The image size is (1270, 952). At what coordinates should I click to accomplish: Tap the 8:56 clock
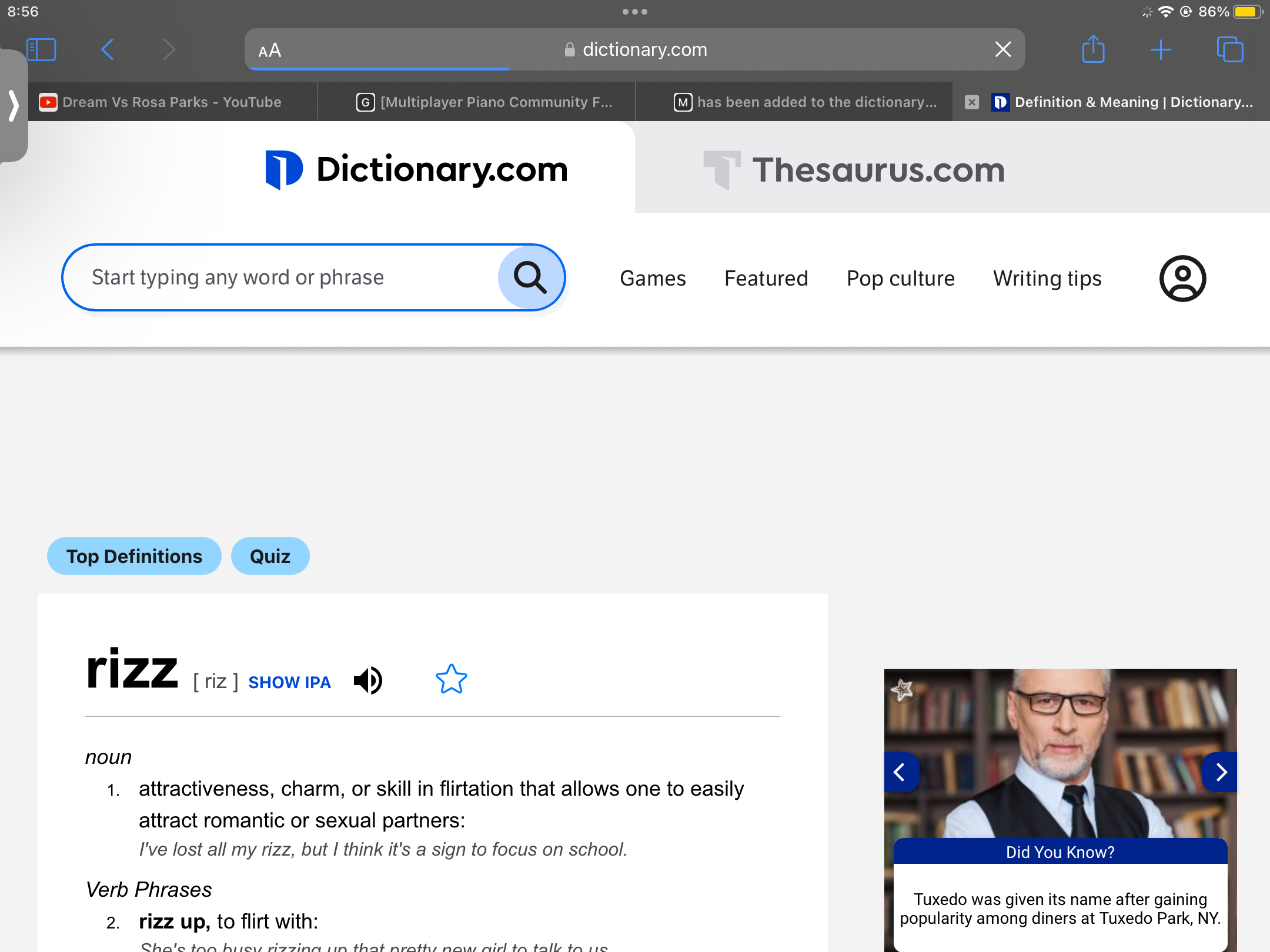tap(23, 12)
